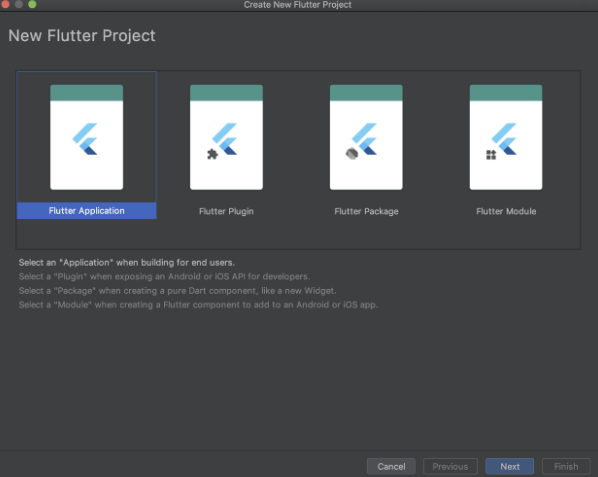The height and width of the screenshot is (477, 598).
Task: Click the Cancel button
Action: click(391, 466)
